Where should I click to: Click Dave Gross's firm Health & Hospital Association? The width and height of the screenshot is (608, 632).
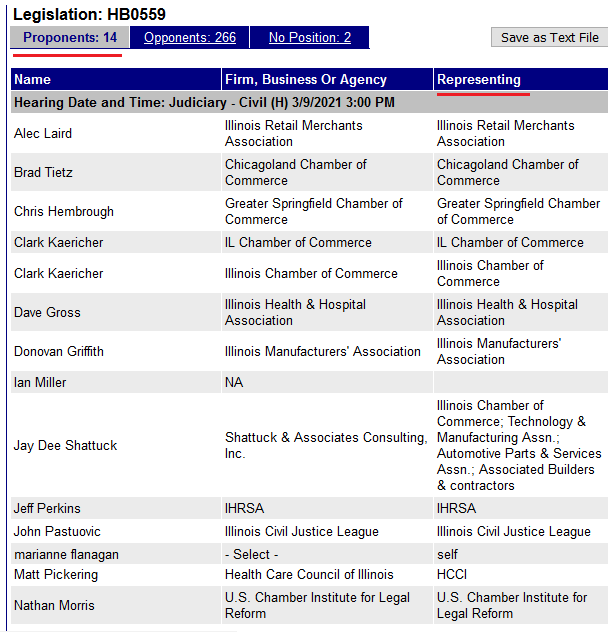coord(295,312)
